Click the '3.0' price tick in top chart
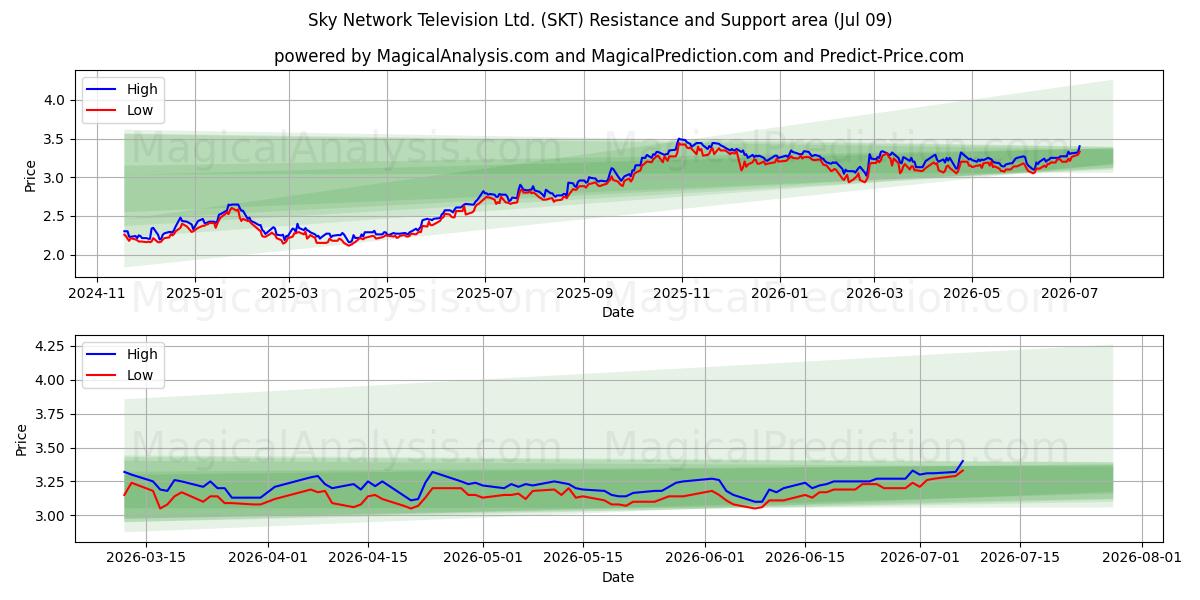Screen dimensions: 1200x600 coord(56,178)
